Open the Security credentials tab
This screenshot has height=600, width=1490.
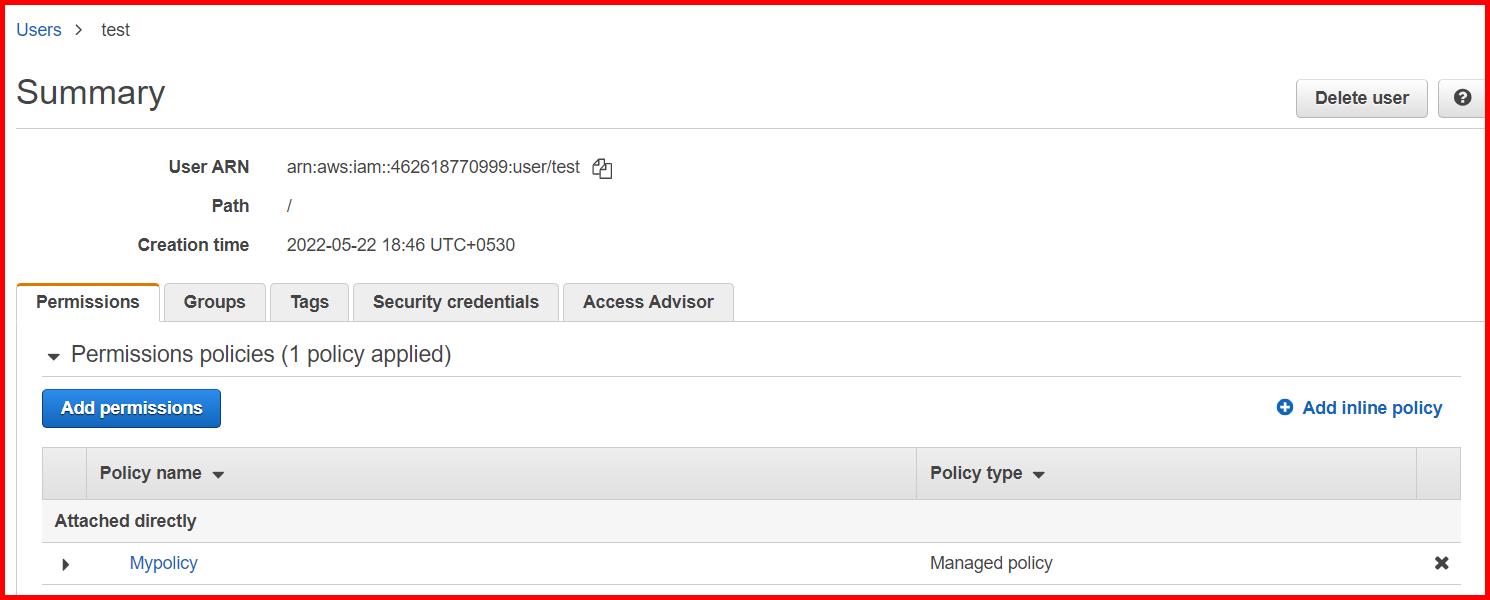click(x=455, y=302)
